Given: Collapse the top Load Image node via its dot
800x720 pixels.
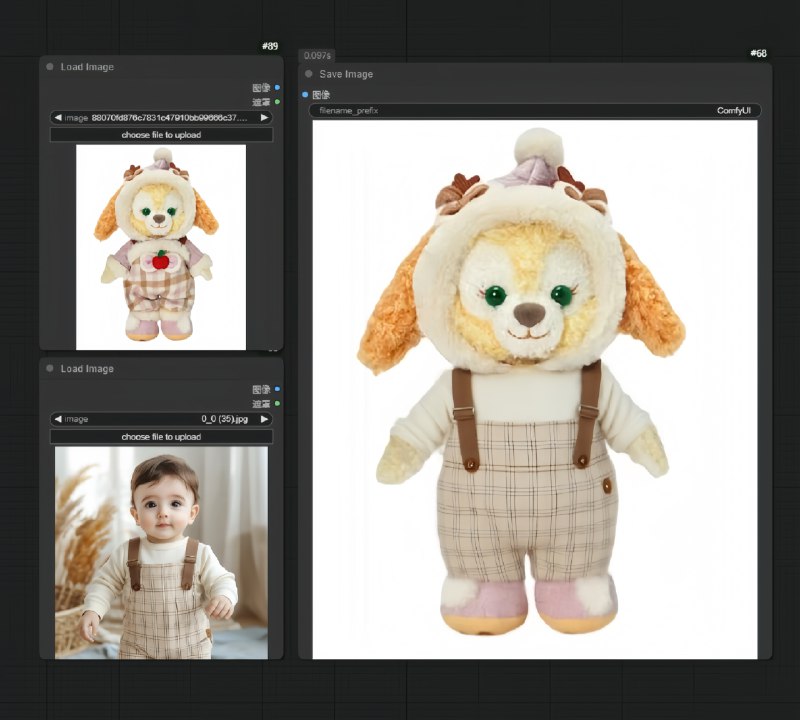Looking at the screenshot, I should [x=50, y=67].
